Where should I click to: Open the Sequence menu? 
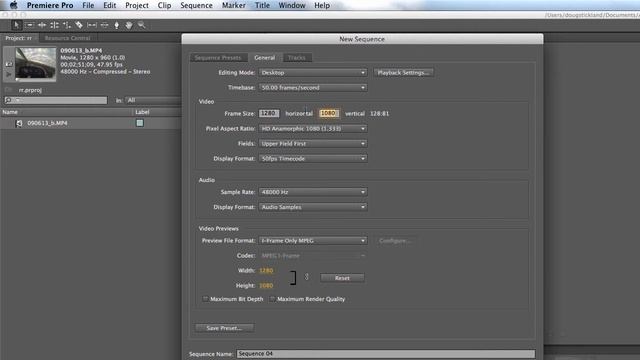click(196, 5)
